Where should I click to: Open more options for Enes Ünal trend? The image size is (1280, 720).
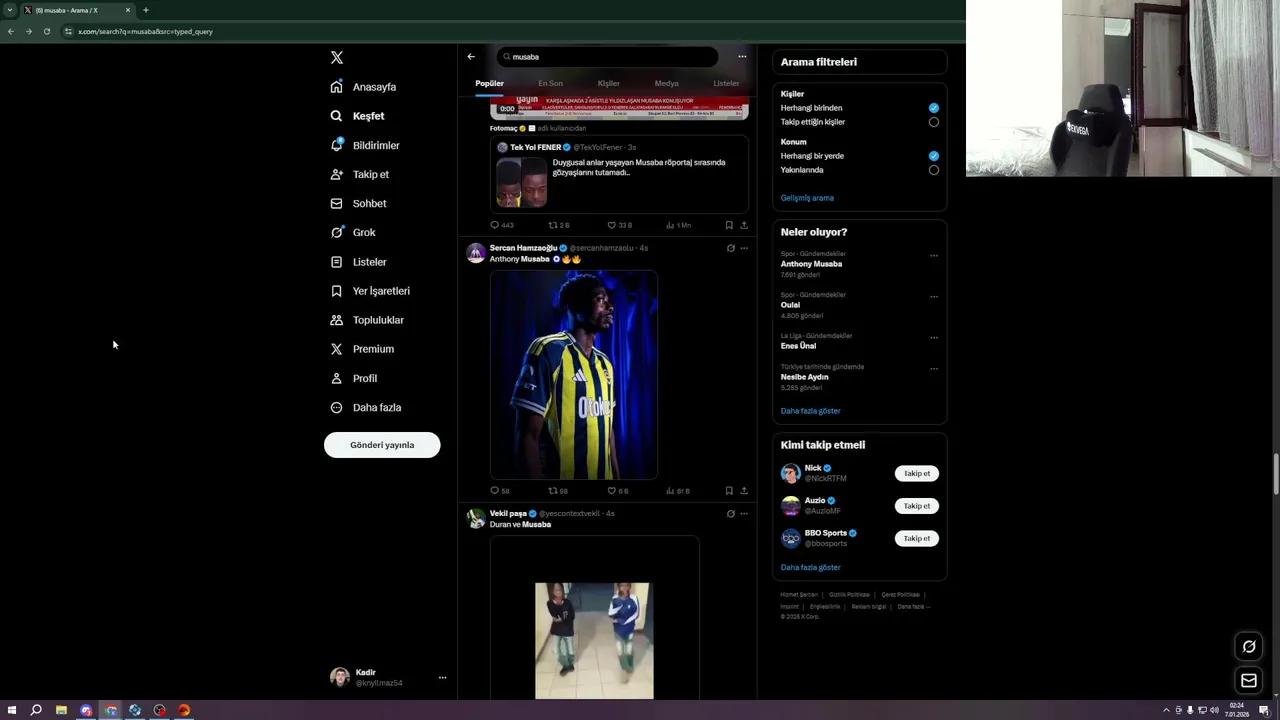(x=934, y=338)
